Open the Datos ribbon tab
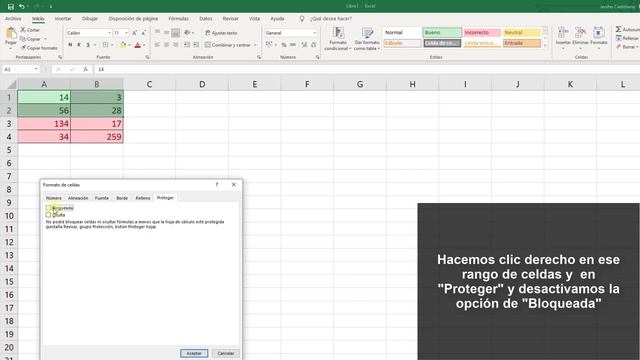 pyautogui.click(x=206, y=19)
